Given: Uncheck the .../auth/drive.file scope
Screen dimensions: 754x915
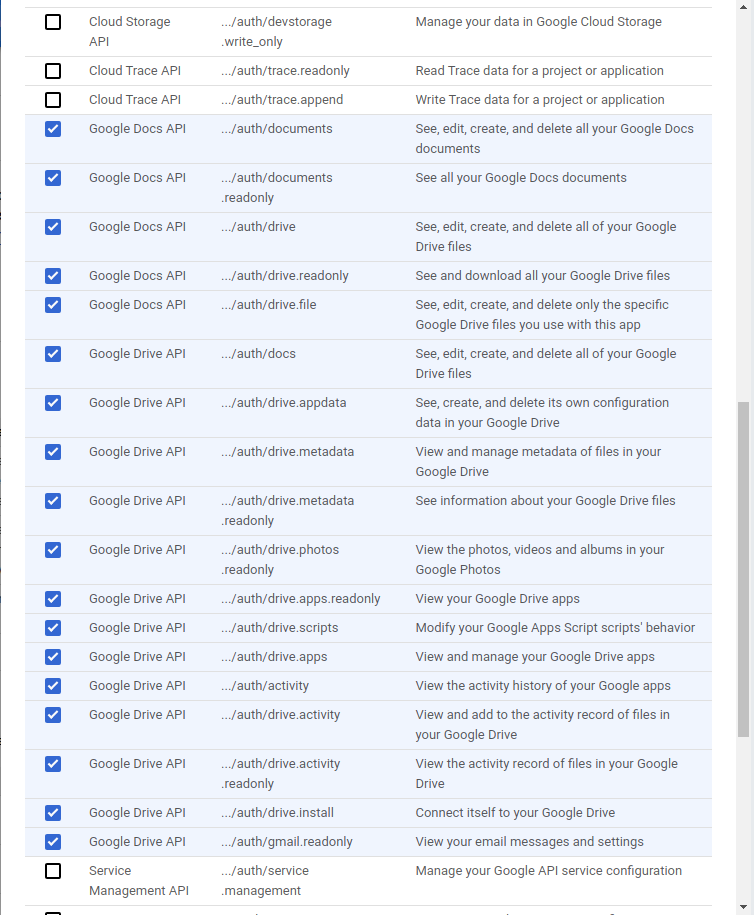Looking at the screenshot, I should 53,305.
